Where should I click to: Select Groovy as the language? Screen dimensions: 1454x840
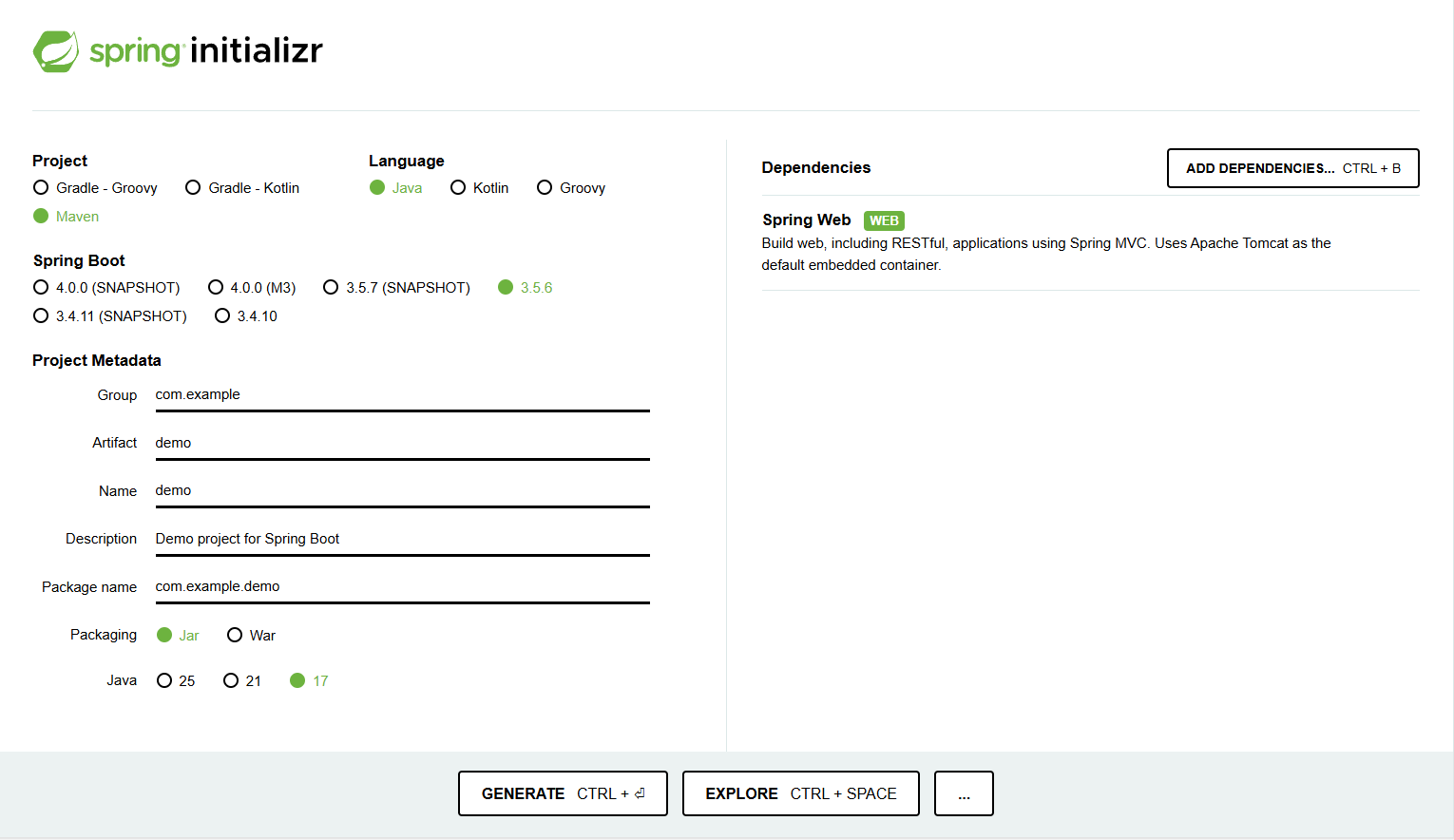pyautogui.click(x=545, y=188)
